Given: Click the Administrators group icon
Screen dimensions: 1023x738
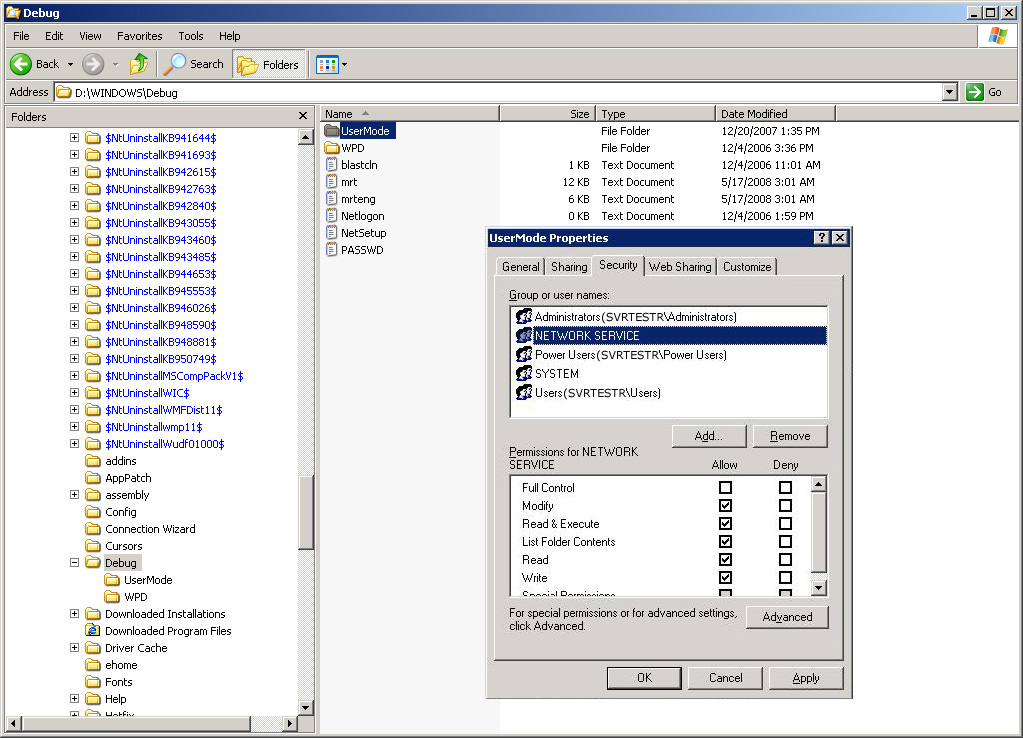Looking at the screenshot, I should point(524,316).
